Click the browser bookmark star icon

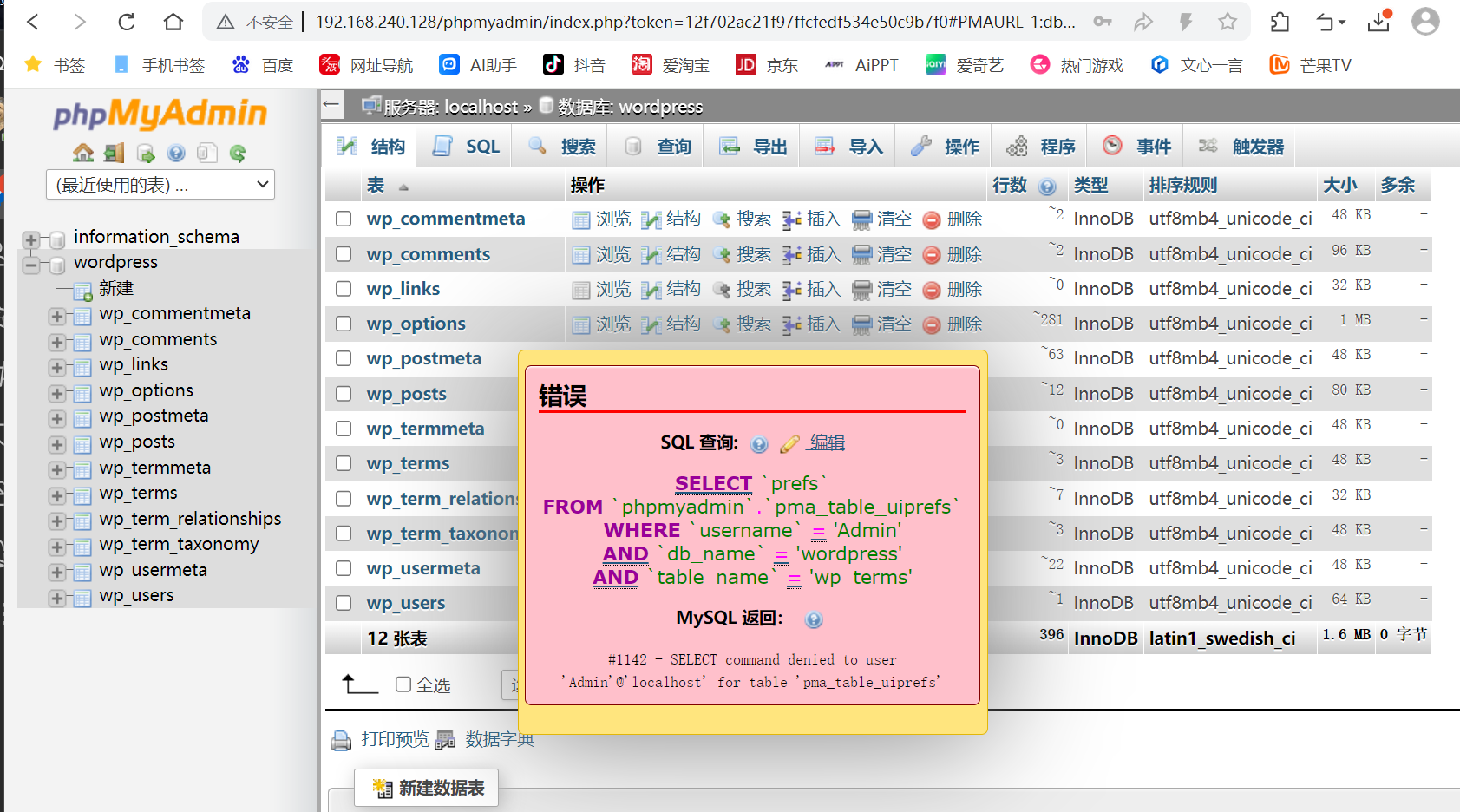click(1227, 22)
